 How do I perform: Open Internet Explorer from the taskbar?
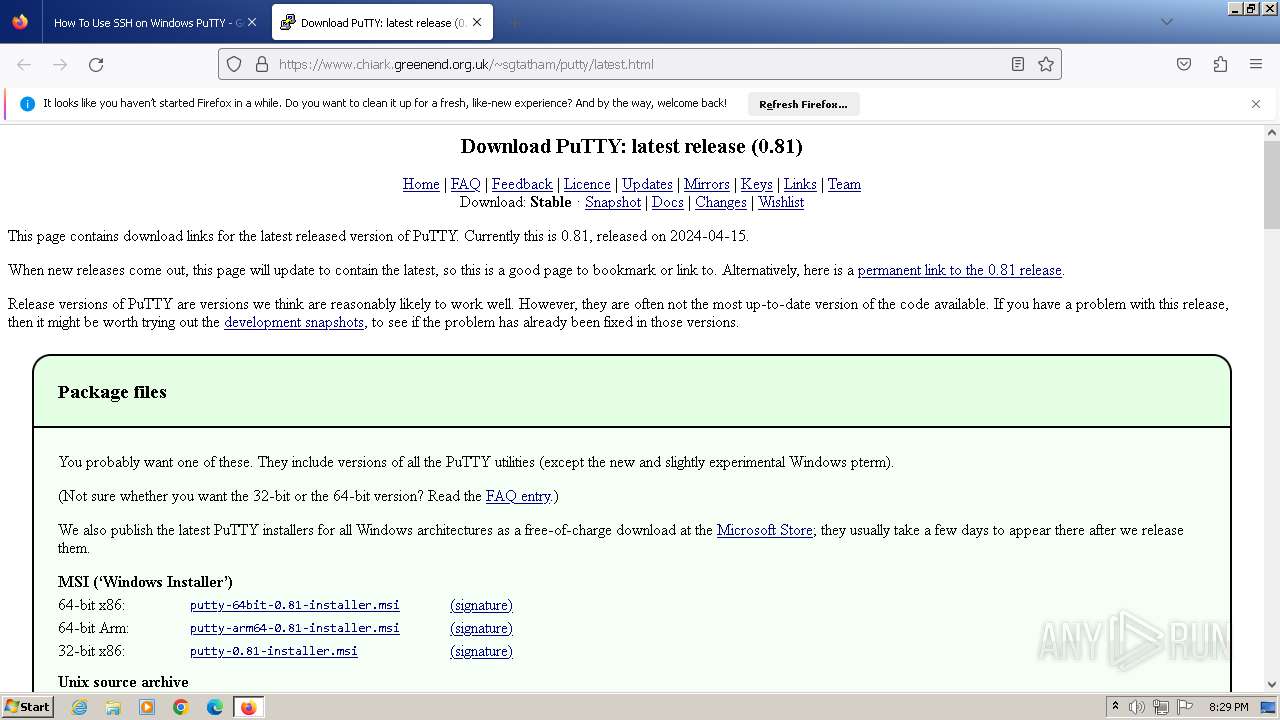(79, 707)
